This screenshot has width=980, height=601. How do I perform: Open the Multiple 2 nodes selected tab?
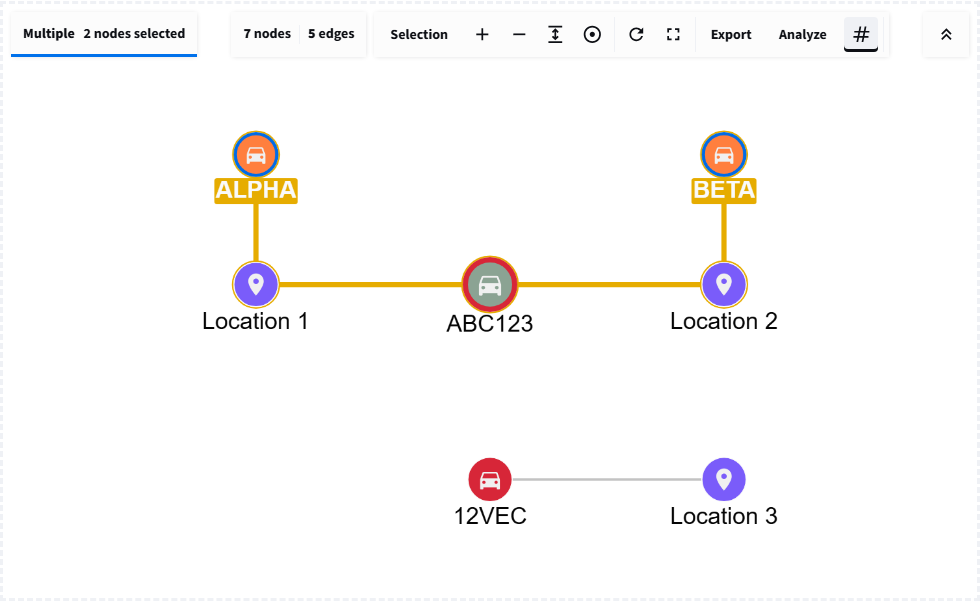(x=104, y=34)
